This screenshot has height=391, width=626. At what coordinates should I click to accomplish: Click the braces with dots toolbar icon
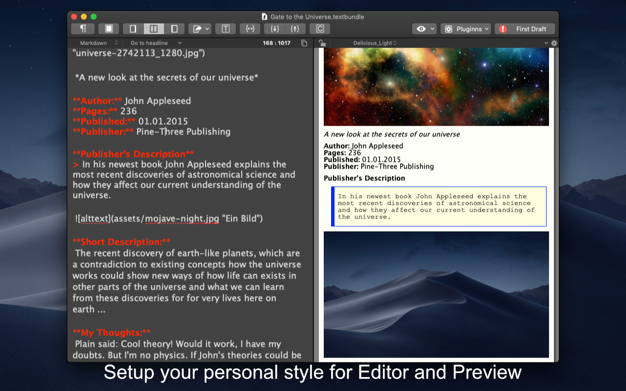[x=250, y=29]
